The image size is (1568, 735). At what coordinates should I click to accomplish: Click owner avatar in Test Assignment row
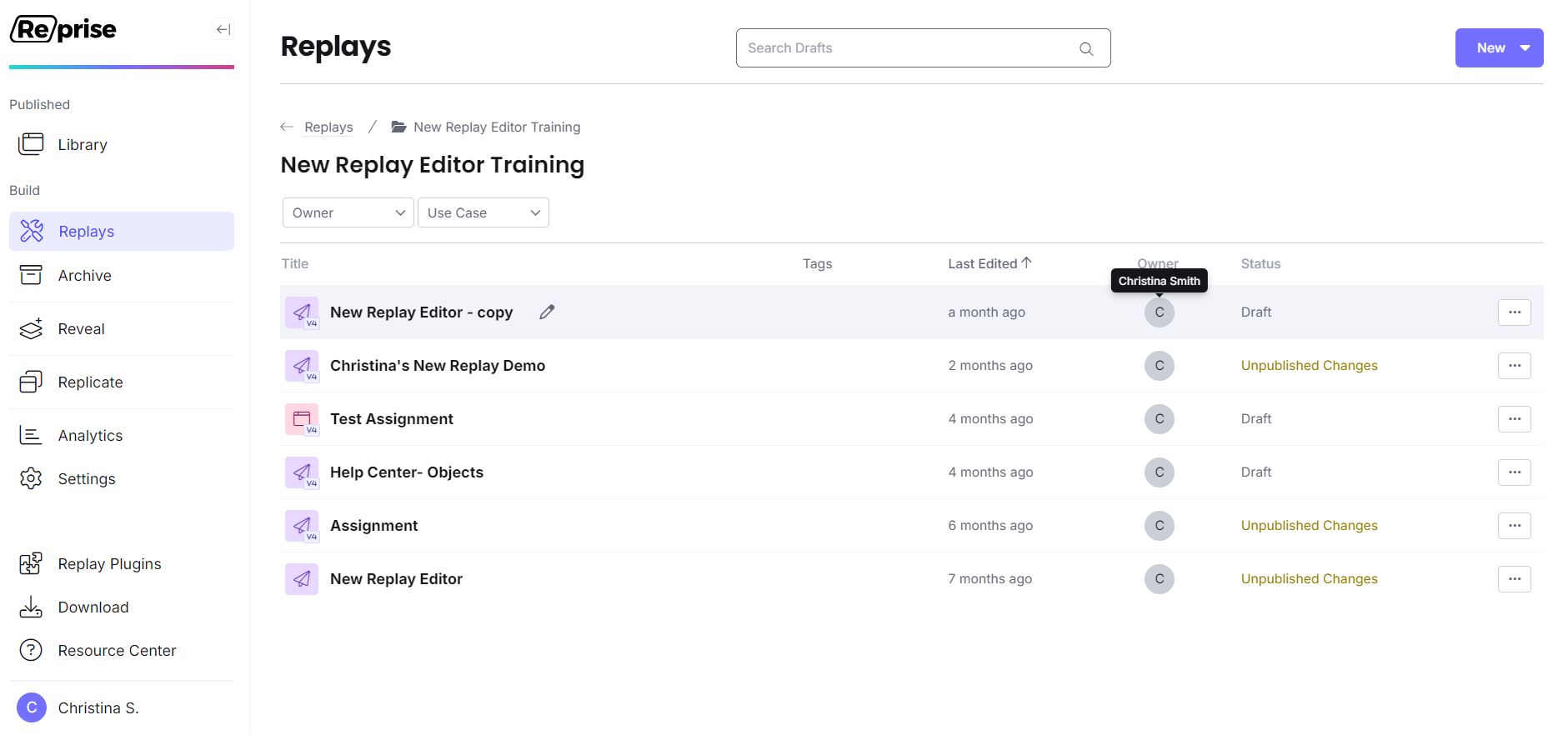pyautogui.click(x=1159, y=419)
